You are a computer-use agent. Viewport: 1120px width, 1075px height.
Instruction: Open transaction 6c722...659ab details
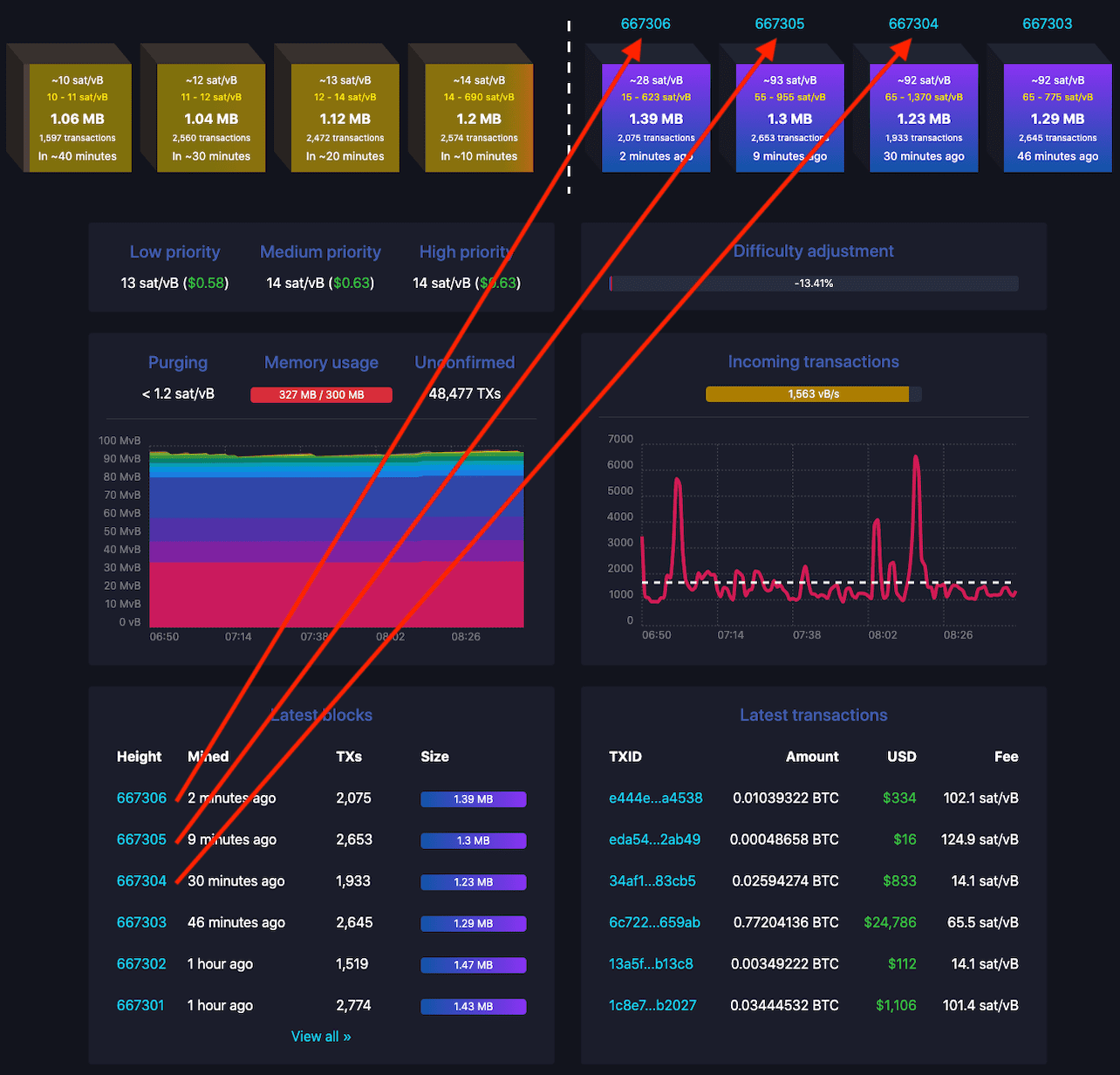click(655, 922)
